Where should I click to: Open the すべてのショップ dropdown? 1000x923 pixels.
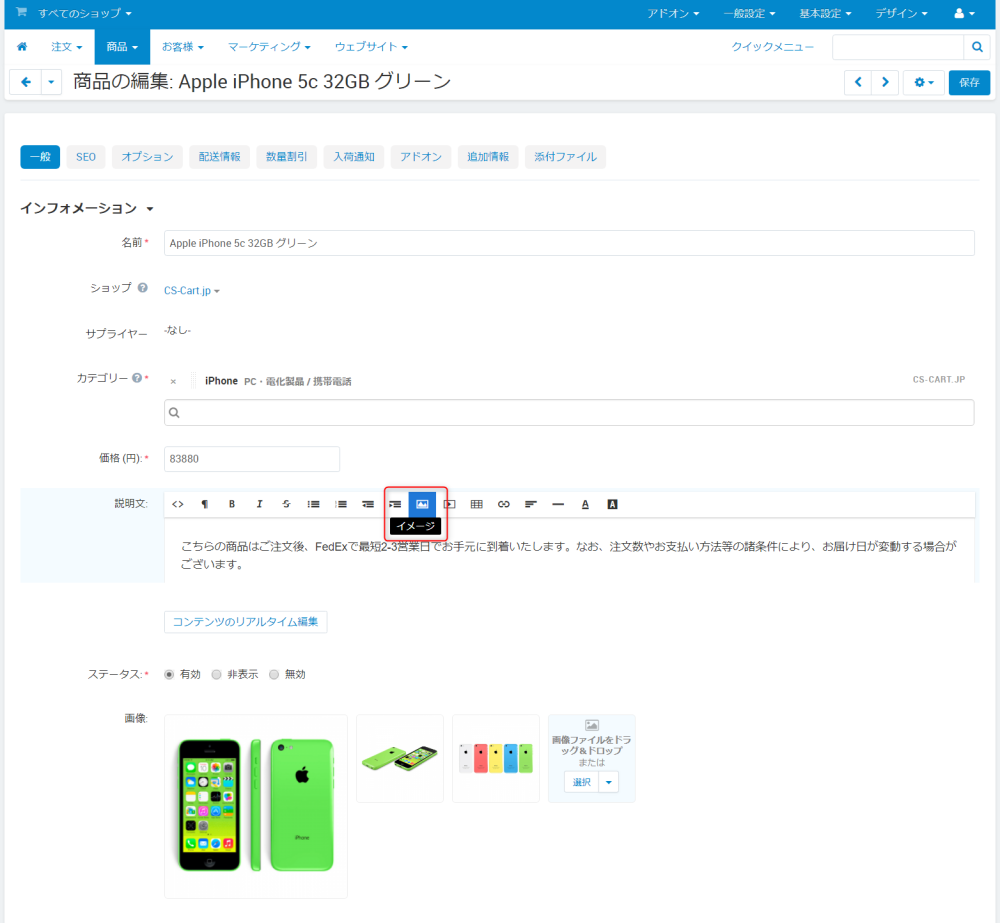tap(84, 13)
